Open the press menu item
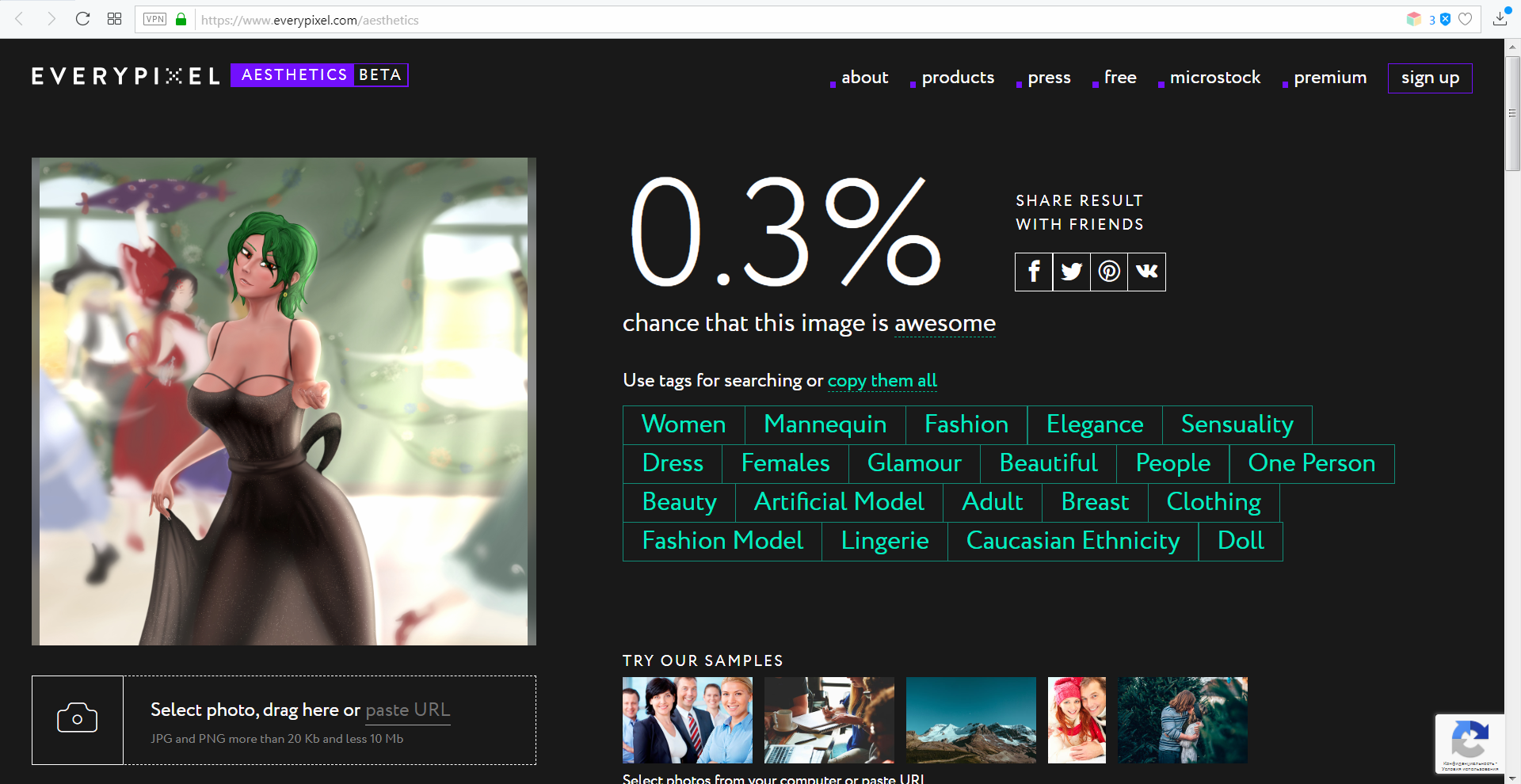This screenshot has width=1521, height=784. point(1049,78)
